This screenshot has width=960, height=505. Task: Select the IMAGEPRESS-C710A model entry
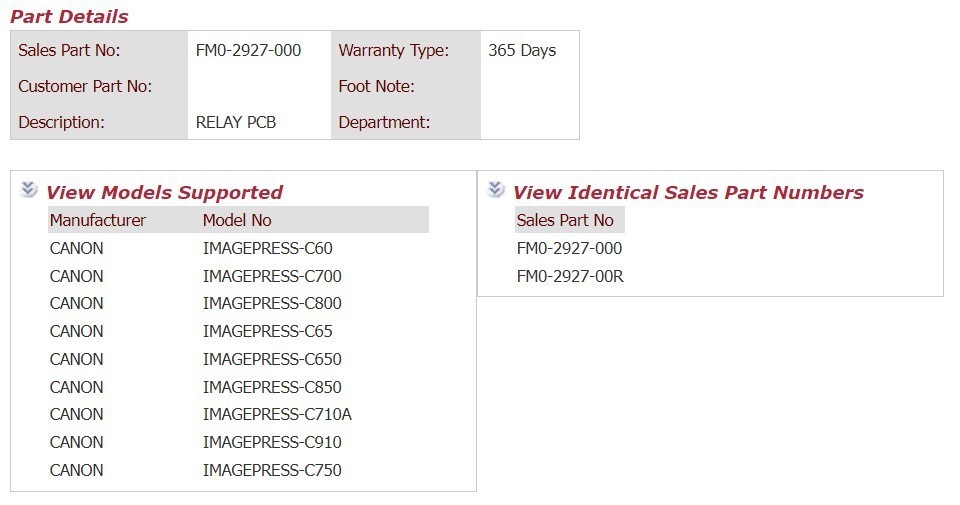click(277, 414)
